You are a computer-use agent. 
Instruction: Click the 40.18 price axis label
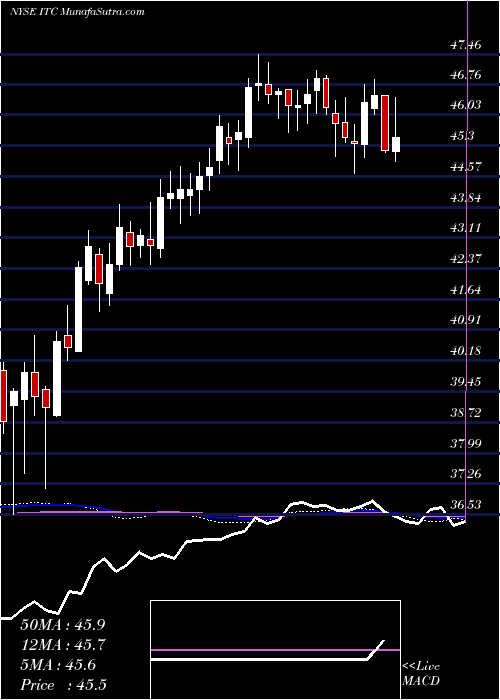(x=466, y=351)
